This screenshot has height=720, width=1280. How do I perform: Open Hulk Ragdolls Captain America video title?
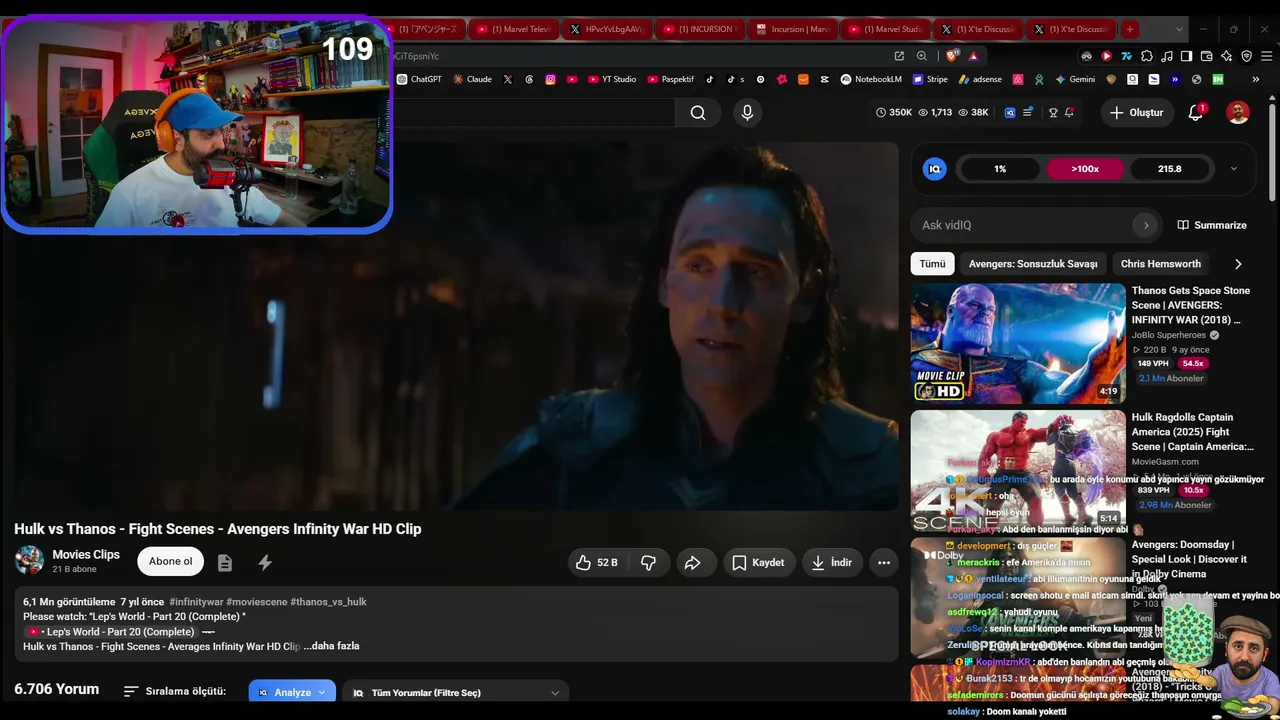[x=1192, y=432]
